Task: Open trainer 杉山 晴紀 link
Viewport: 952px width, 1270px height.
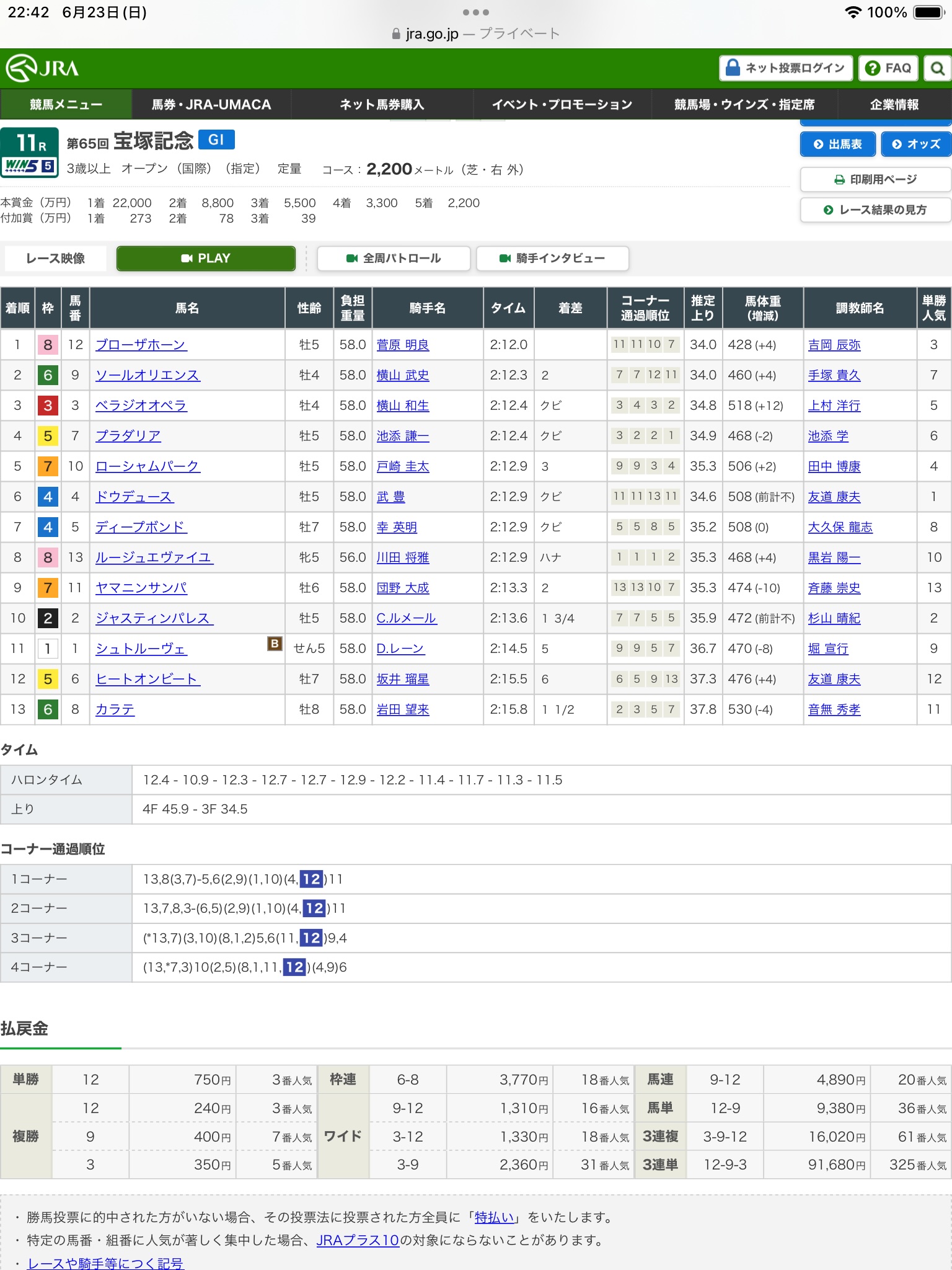Action: pos(834,618)
